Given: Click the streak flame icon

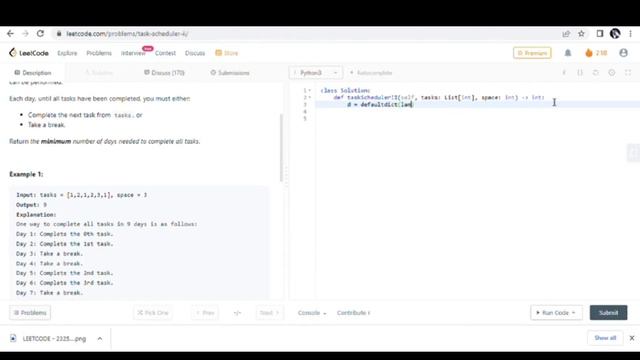Looking at the screenshot, I should [x=589, y=53].
